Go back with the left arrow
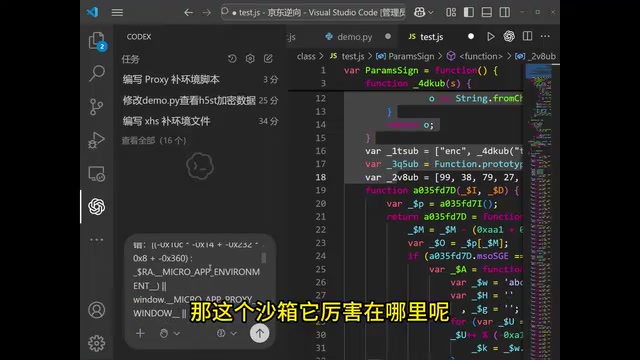640x360 pixels. click(x=188, y=13)
